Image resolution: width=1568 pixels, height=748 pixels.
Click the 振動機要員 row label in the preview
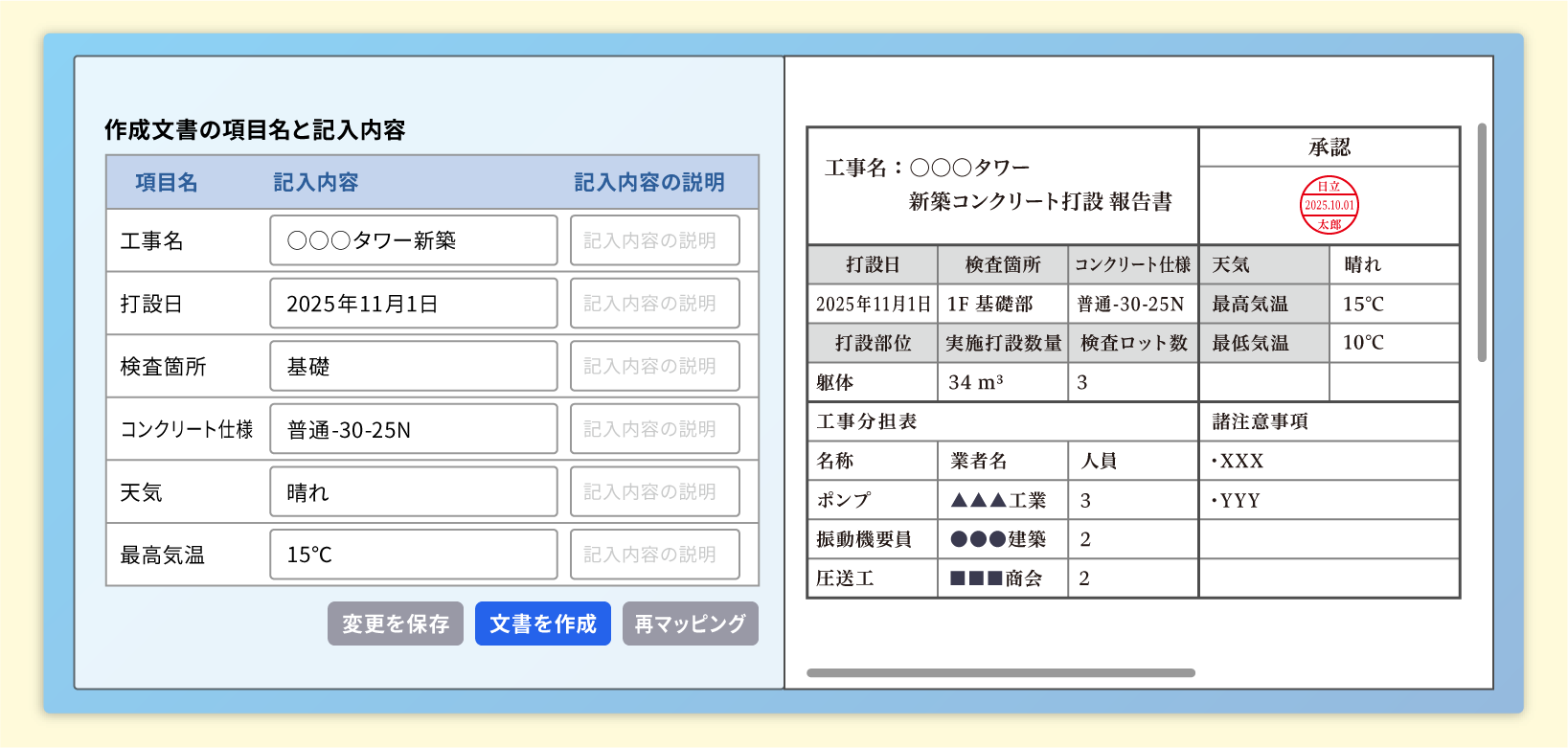pyautogui.click(x=864, y=539)
